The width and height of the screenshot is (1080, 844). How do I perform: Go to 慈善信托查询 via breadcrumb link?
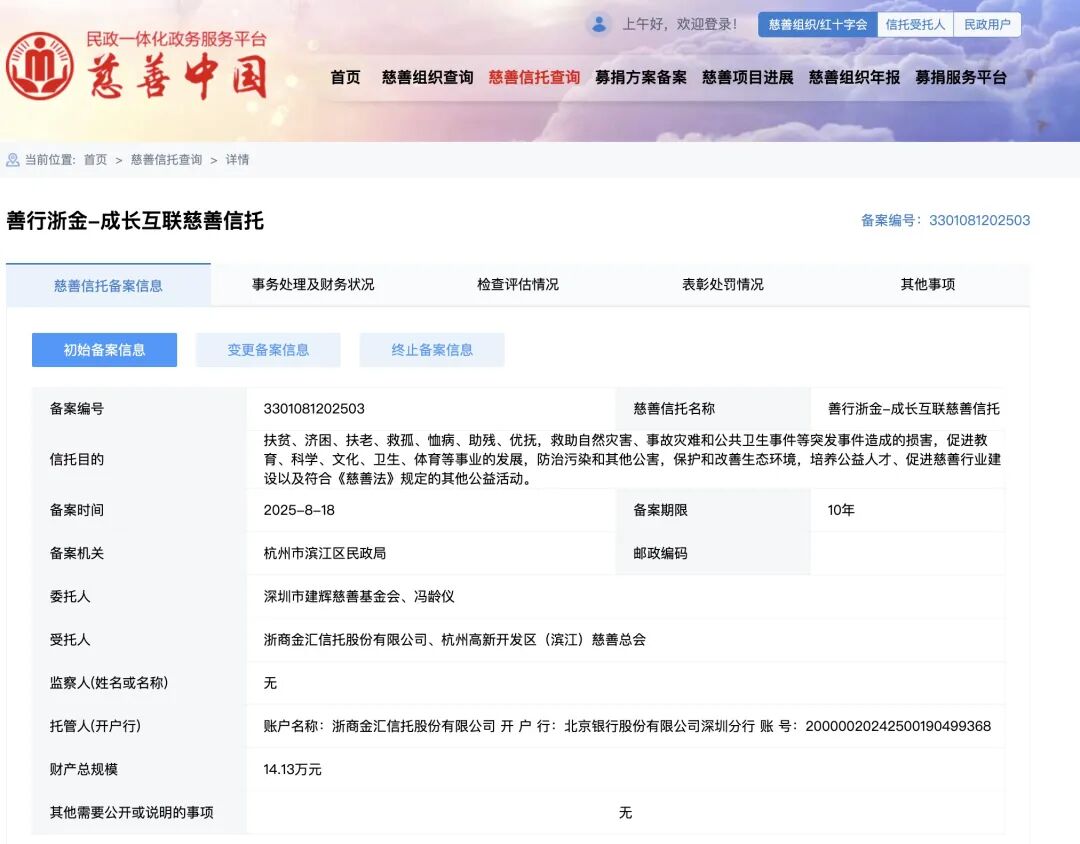[x=166, y=160]
